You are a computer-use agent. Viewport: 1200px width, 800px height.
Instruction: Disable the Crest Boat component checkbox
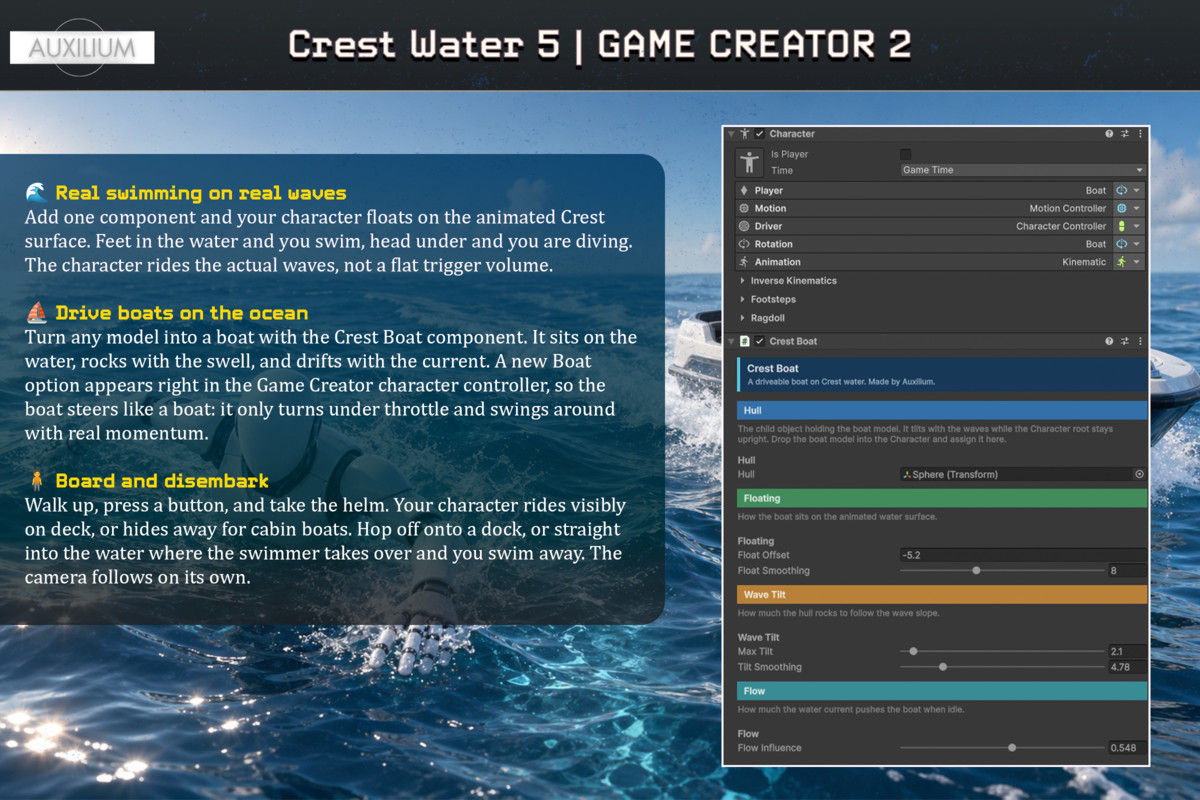pos(760,342)
